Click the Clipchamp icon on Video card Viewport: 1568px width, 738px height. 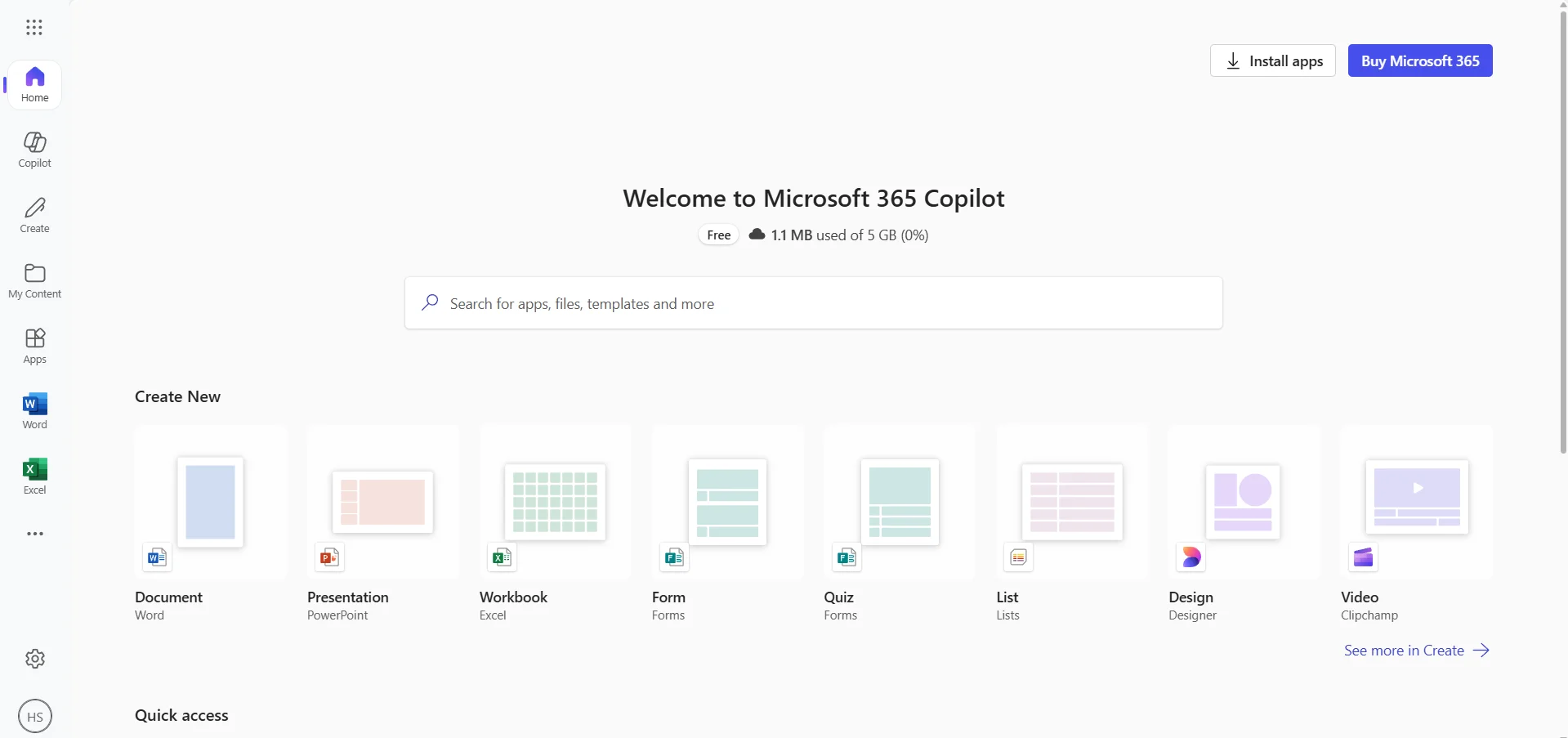[x=1363, y=557]
